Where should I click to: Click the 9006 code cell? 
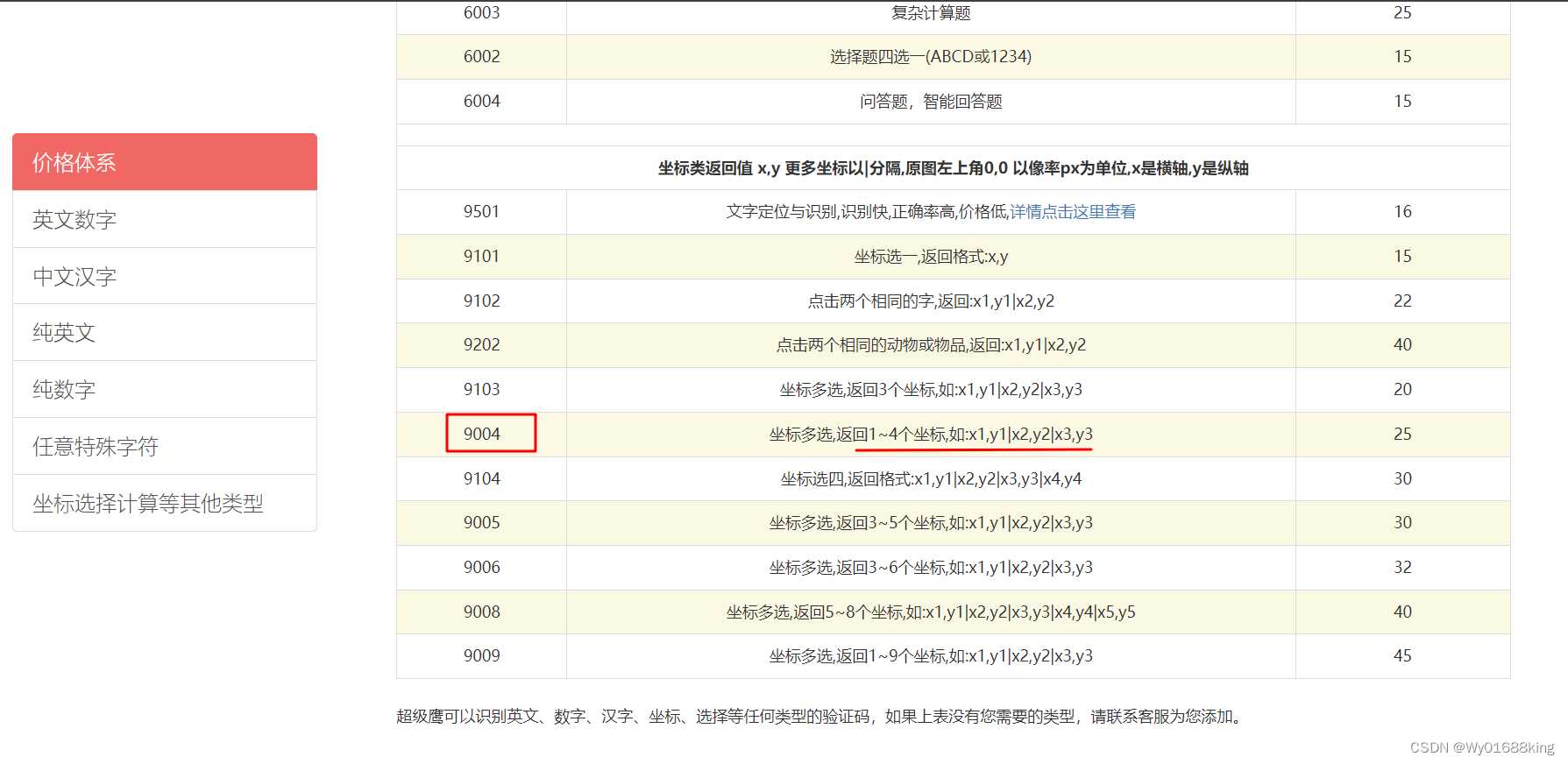(482, 568)
